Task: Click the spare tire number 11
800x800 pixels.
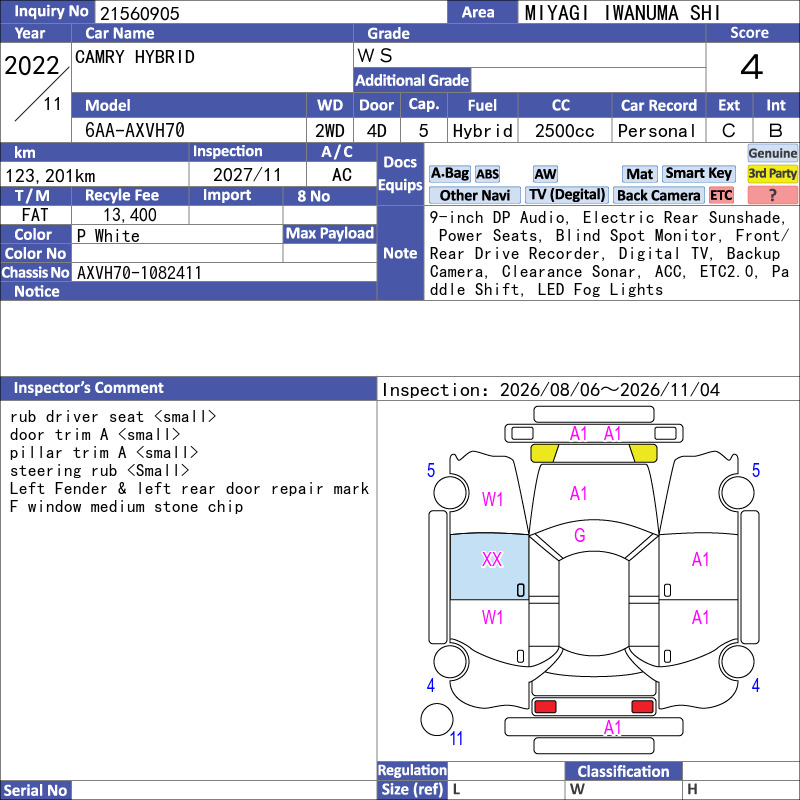Action: click(457, 738)
